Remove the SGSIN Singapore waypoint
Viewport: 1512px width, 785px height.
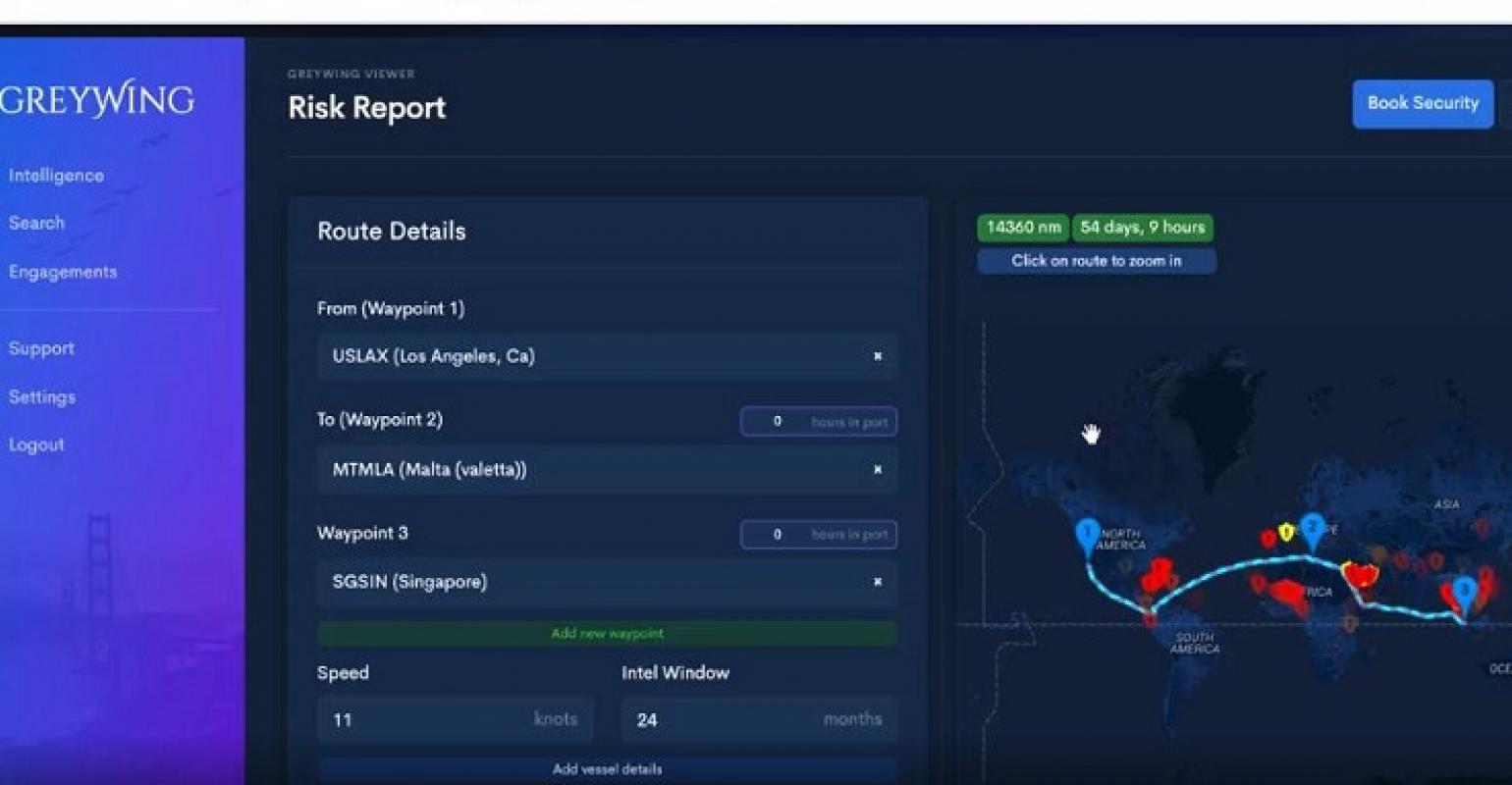878,582
